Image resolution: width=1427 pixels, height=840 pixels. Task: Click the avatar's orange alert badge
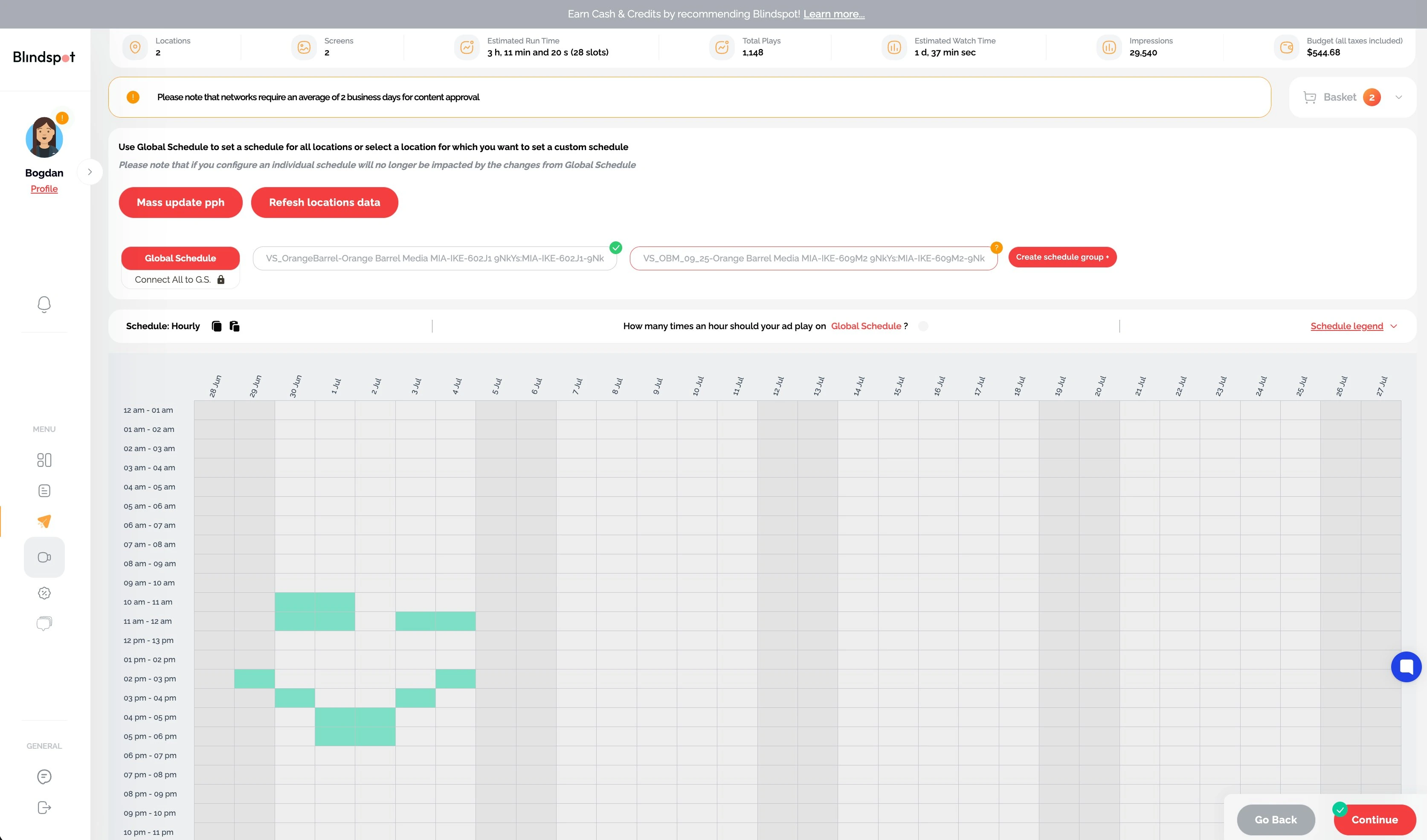(62, 118)
